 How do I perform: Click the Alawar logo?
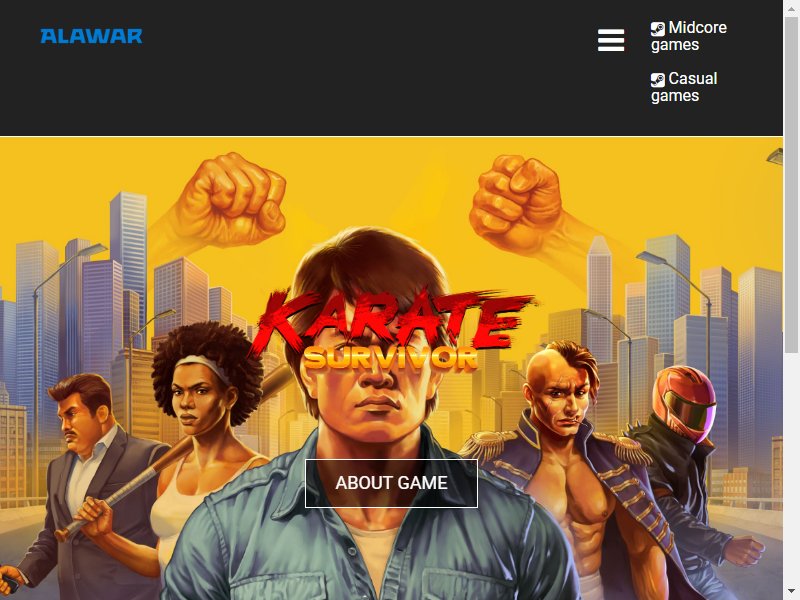91,36
